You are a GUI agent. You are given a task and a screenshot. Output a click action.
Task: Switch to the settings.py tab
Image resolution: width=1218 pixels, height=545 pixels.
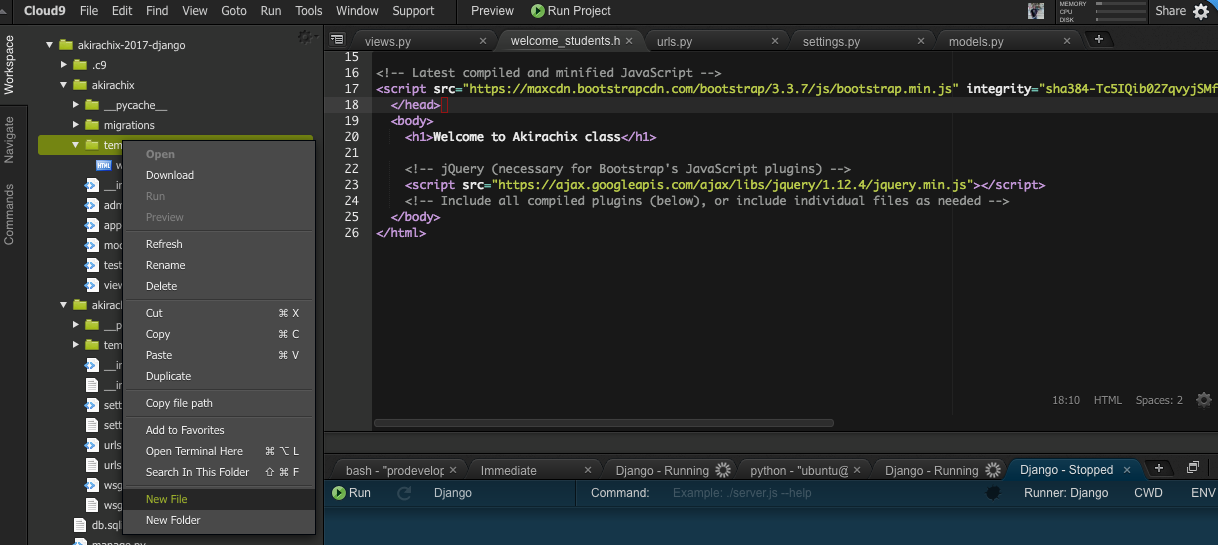[x=831, y=42]
